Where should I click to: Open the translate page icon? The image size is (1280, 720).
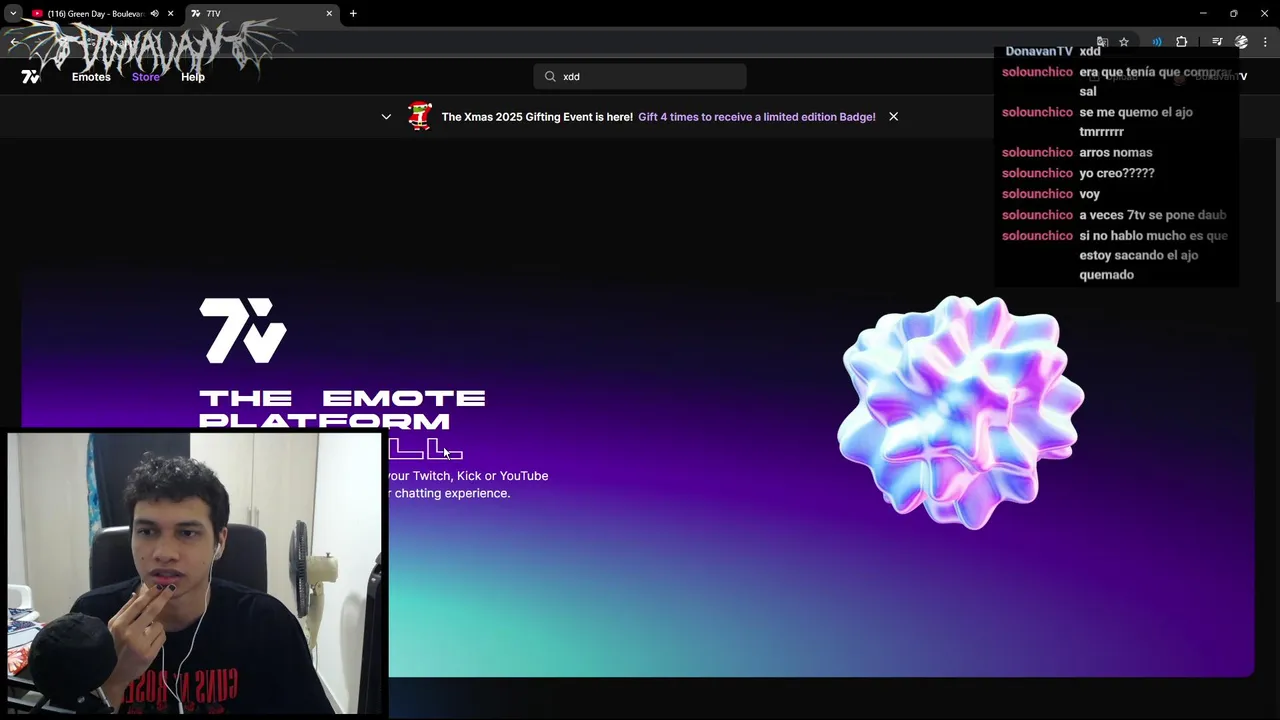(1102, 42)
